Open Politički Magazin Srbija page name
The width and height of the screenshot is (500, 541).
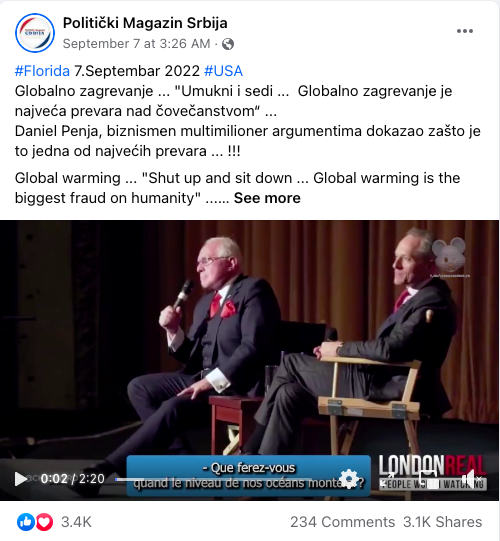coord(145,23)
